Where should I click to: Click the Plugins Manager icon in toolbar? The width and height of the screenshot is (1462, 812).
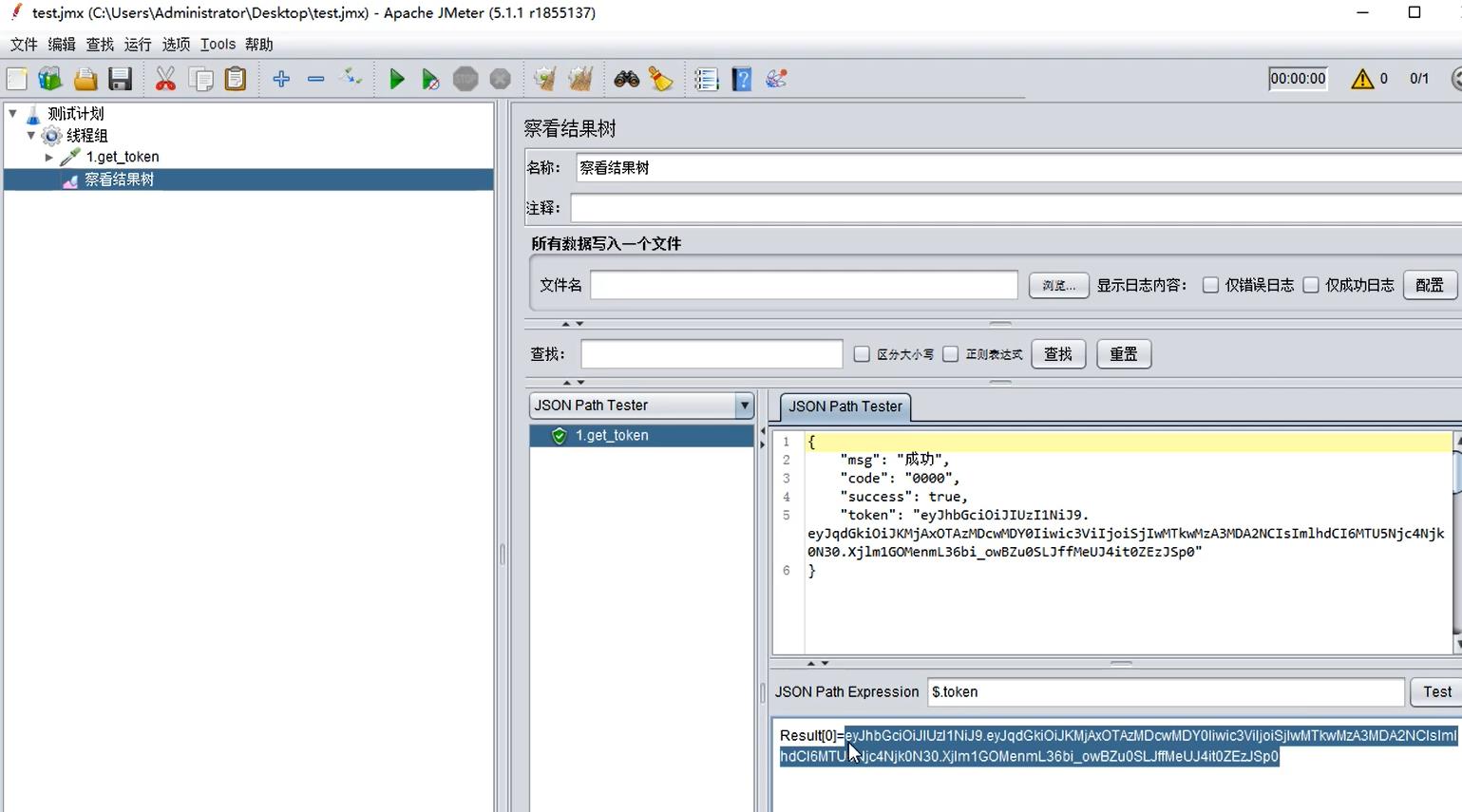tap(776, 79)
